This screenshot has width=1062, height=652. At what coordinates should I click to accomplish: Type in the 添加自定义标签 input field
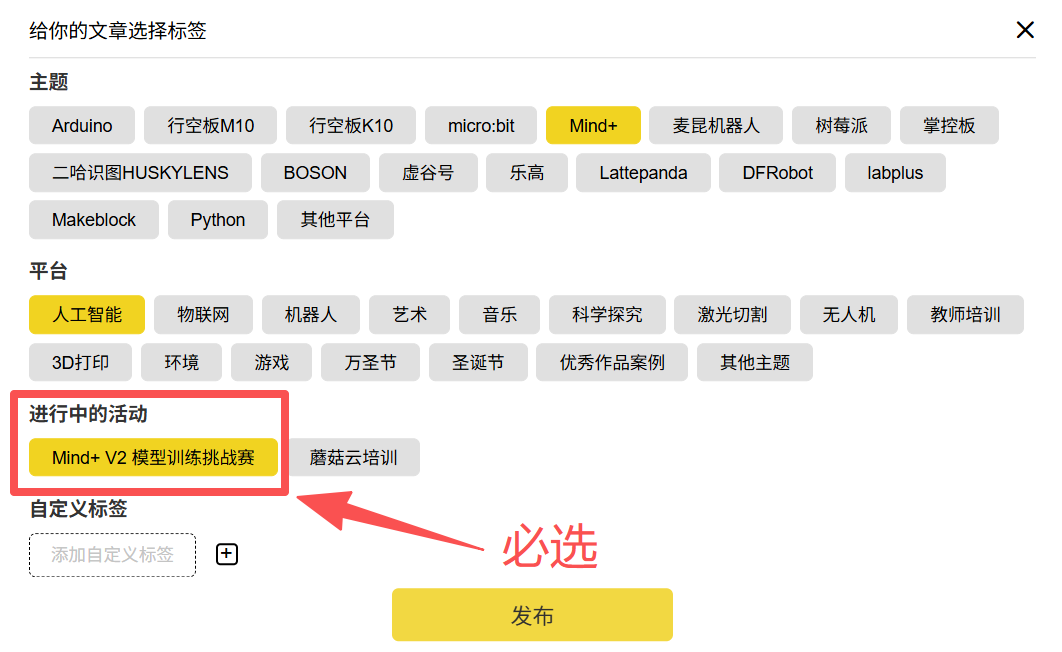(x=112, y=554)
